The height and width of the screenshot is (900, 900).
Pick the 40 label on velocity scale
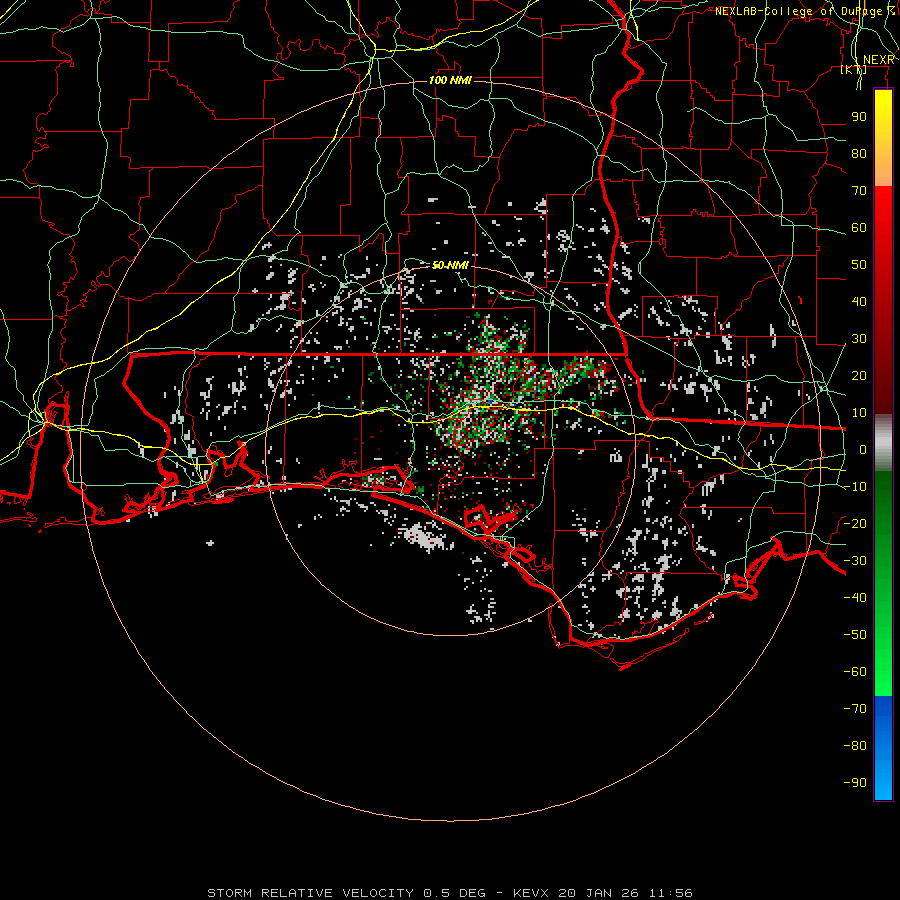(859, 301)
